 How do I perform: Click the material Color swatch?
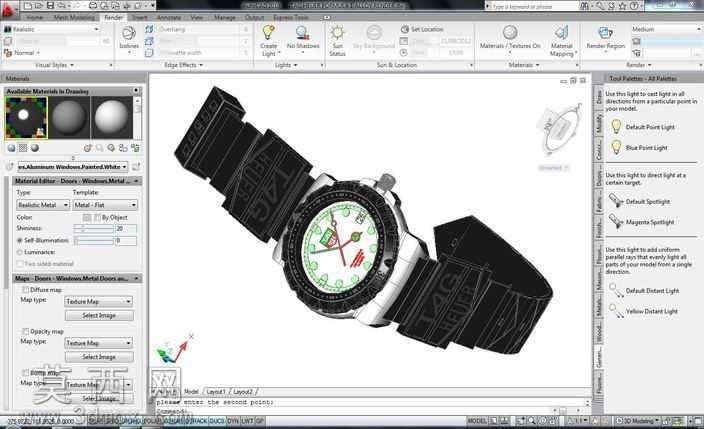[x=87, y=217]
